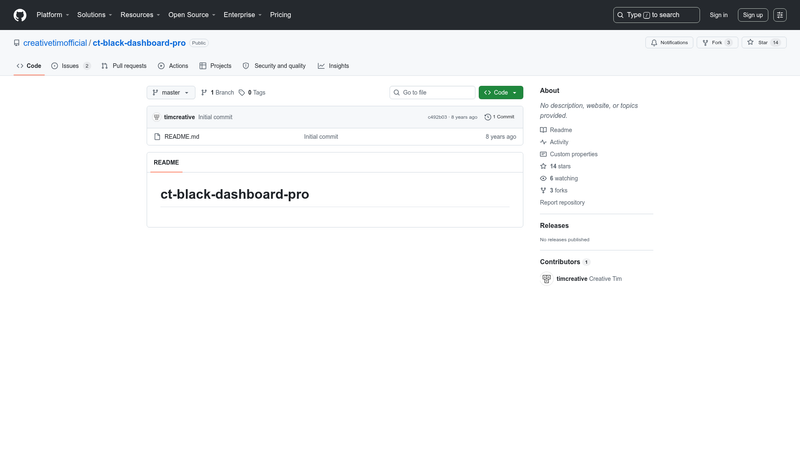This screenshot has height=450, width=800.
Task: Open the Resources menu
Action: click(x=140, y=15)
